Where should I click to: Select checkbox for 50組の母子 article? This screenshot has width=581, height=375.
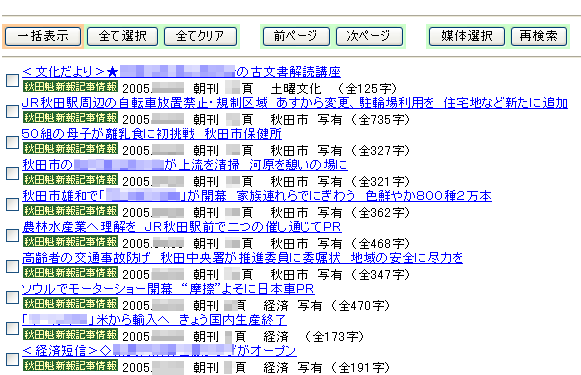pos(12,142)
